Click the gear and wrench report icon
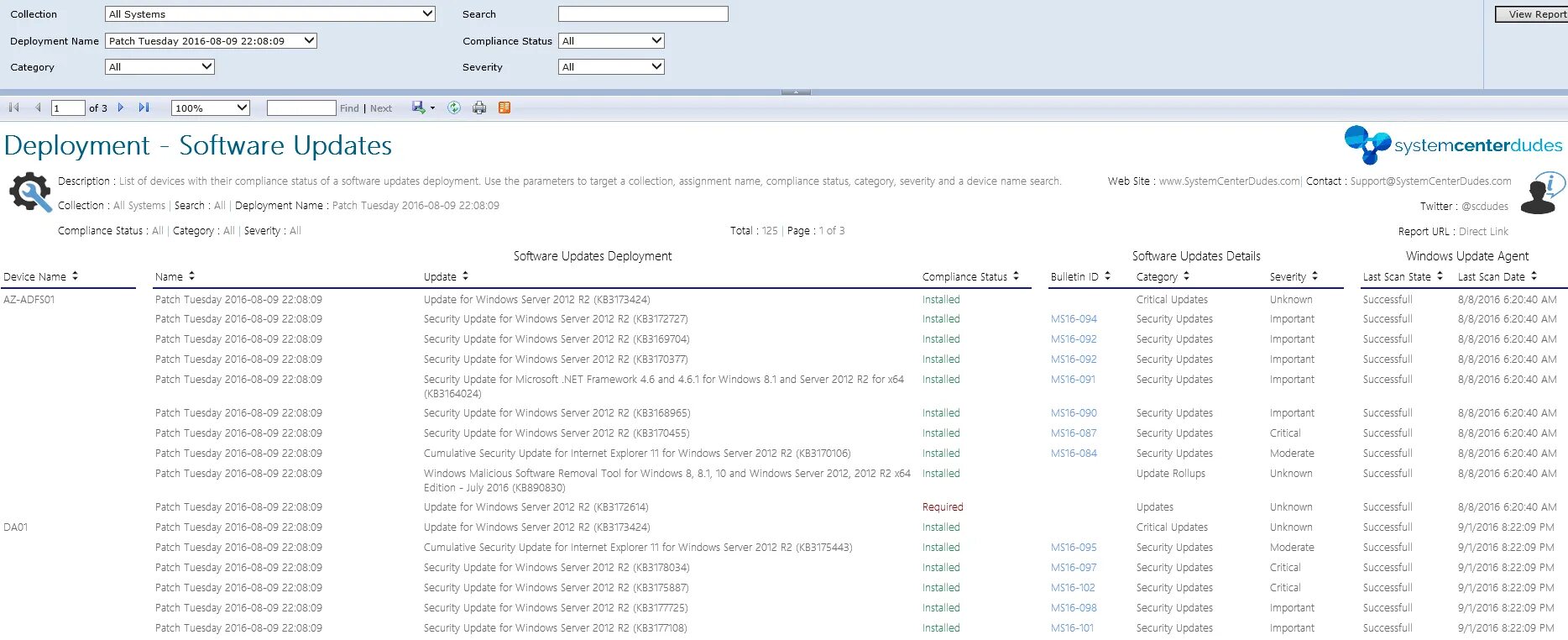 pos(30,191)
